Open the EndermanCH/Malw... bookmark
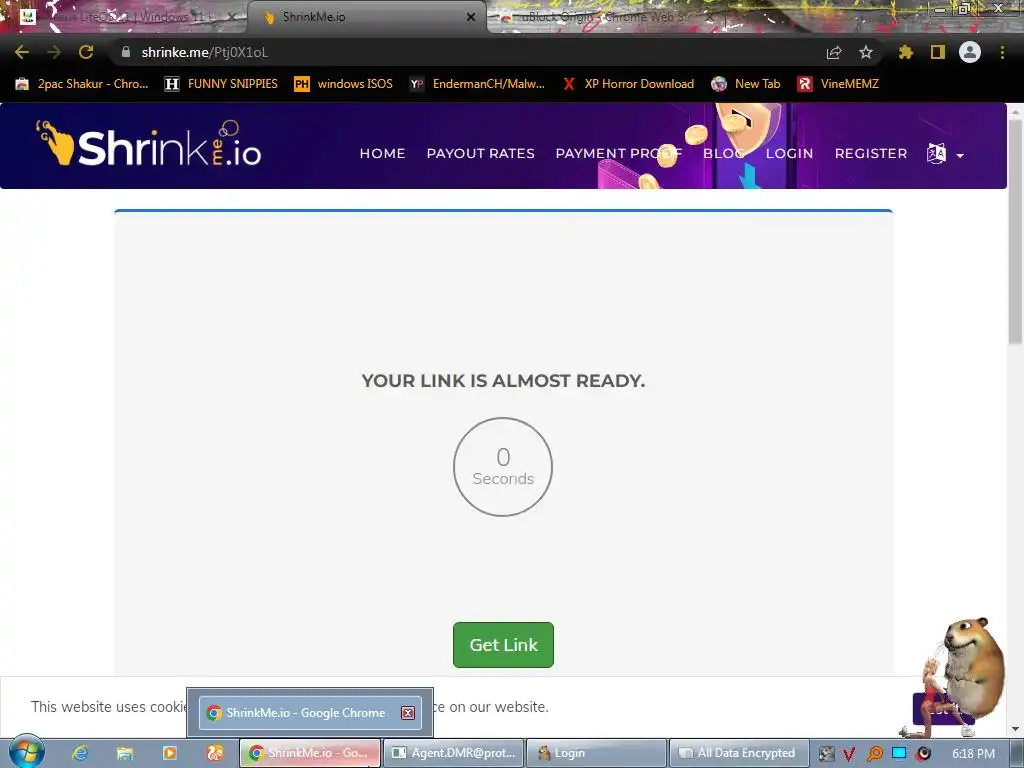Image resolution: width=1024 pixels, height=768 pixels. [477, 84]
